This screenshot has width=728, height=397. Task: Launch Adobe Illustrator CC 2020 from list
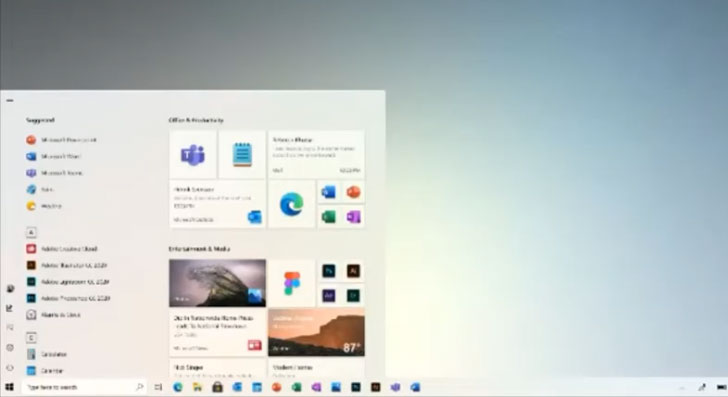point(67,265)
